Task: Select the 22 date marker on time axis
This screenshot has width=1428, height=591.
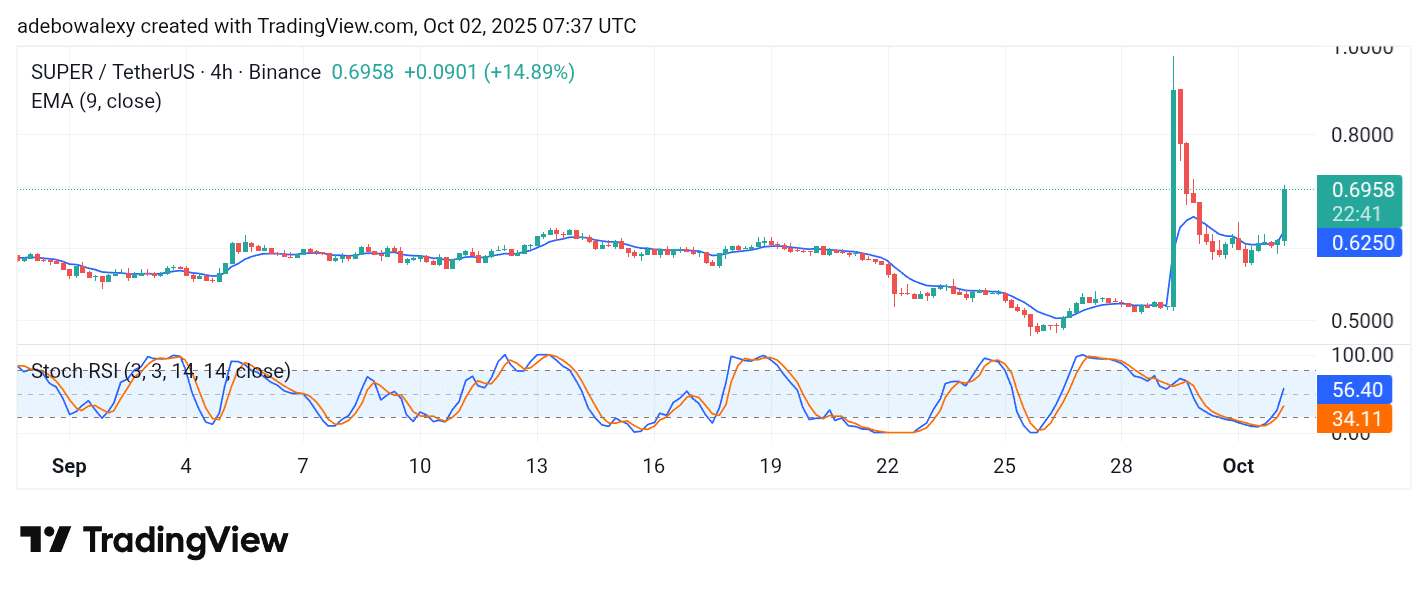Action: click(x=887, y=467)
